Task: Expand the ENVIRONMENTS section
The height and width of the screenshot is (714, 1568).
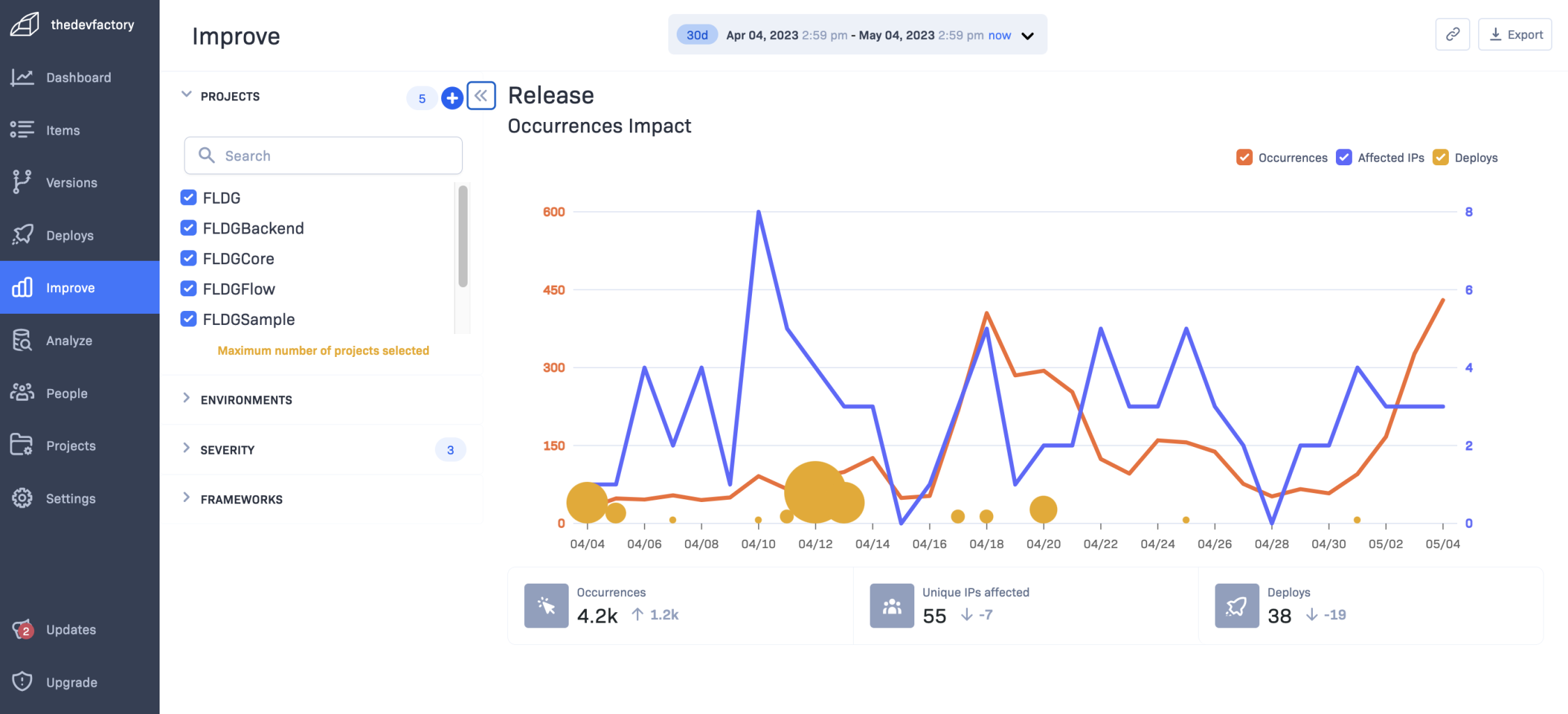Action: click(x=186, y=399)
